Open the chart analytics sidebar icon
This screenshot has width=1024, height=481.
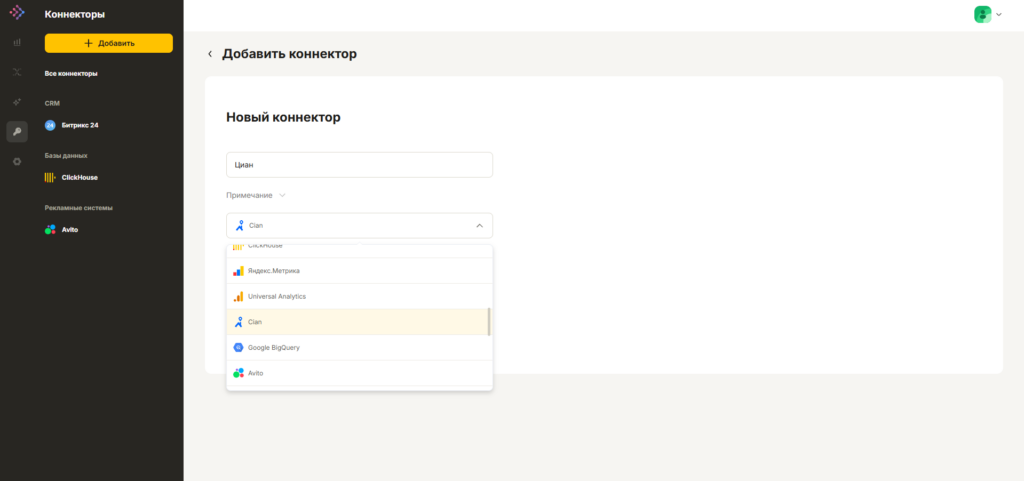tap(17, 42)
